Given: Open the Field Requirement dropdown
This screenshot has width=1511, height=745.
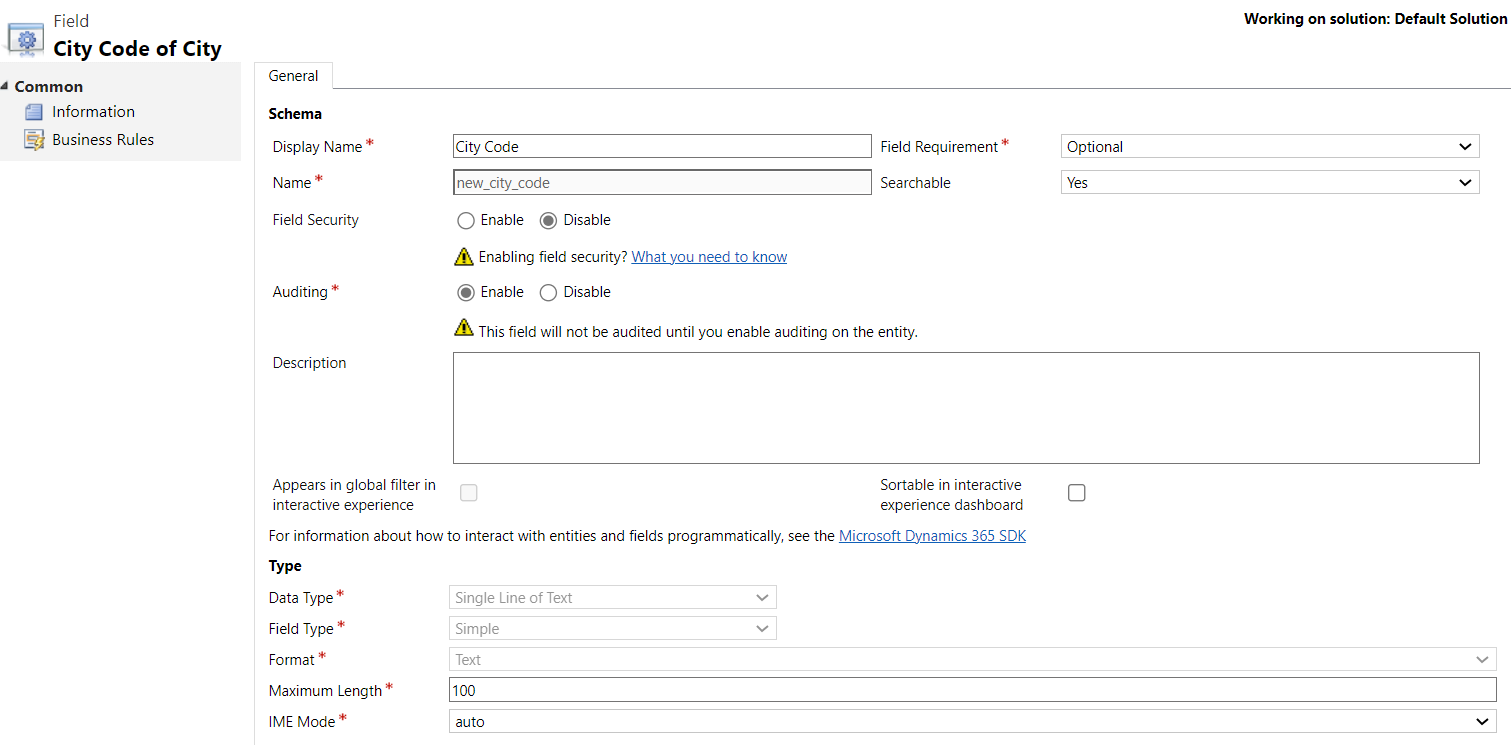Looking at the screenshot, I should [1269, 147].
